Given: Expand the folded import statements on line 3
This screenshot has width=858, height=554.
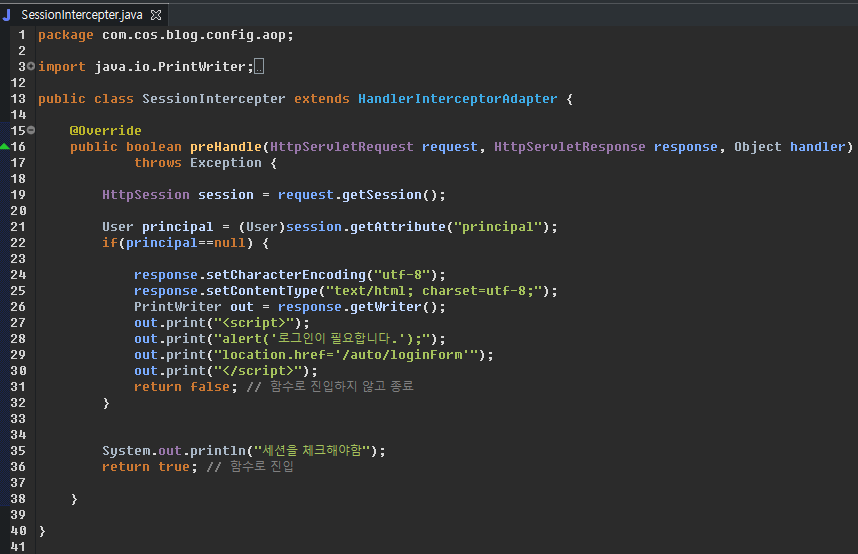Looking at the screenshot, I should point(31,66).
